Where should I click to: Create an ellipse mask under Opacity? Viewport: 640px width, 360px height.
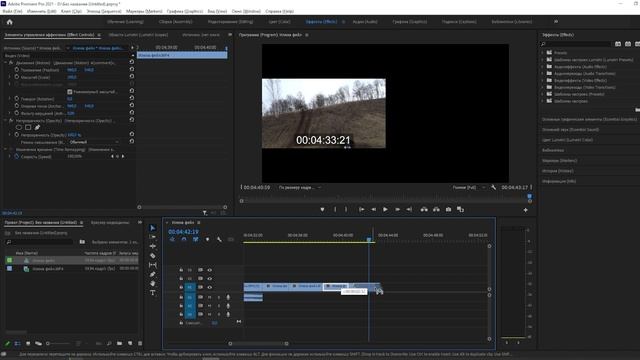[19, 127]
